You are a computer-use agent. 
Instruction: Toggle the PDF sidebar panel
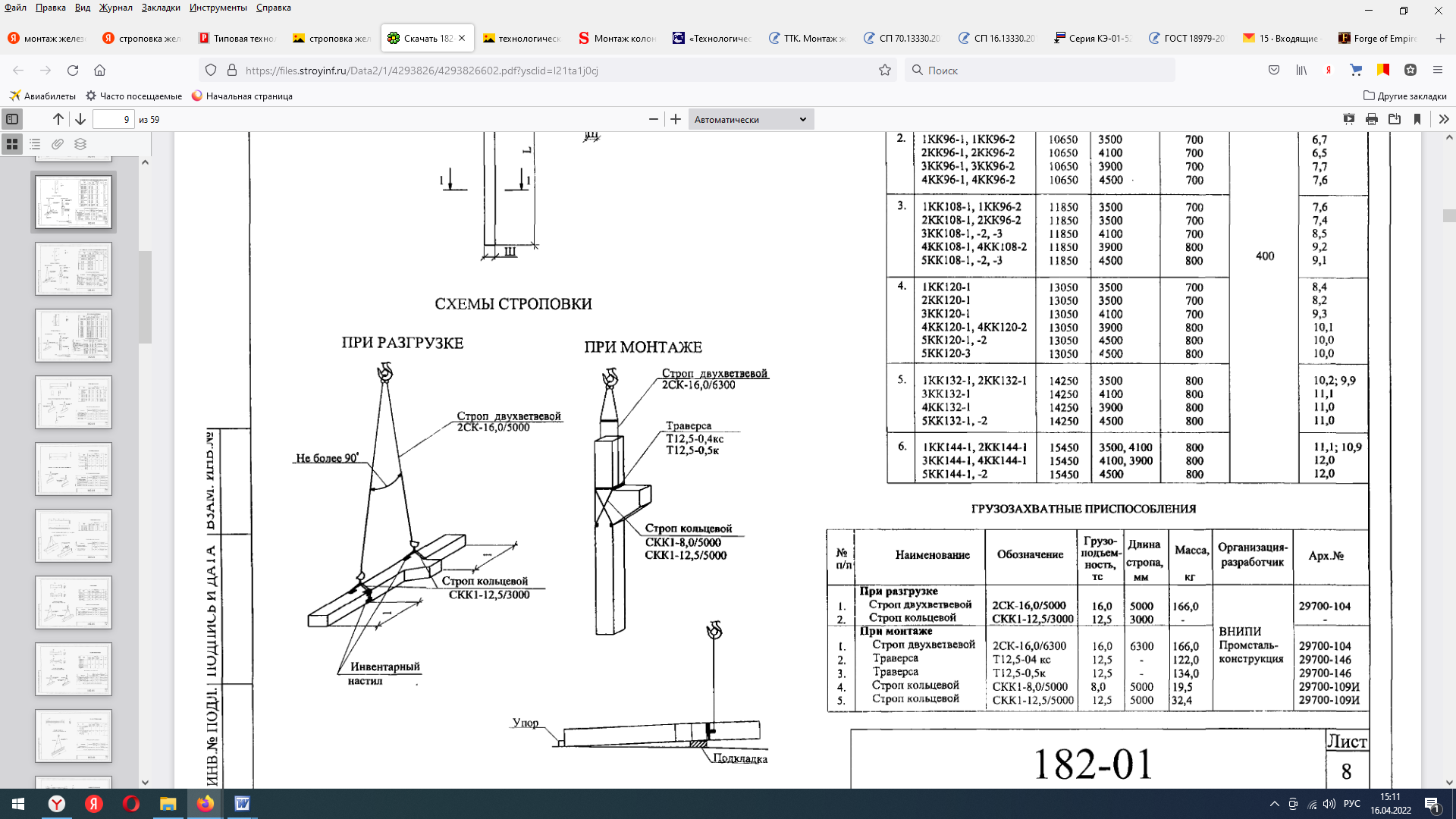click(x=12, y=119)
